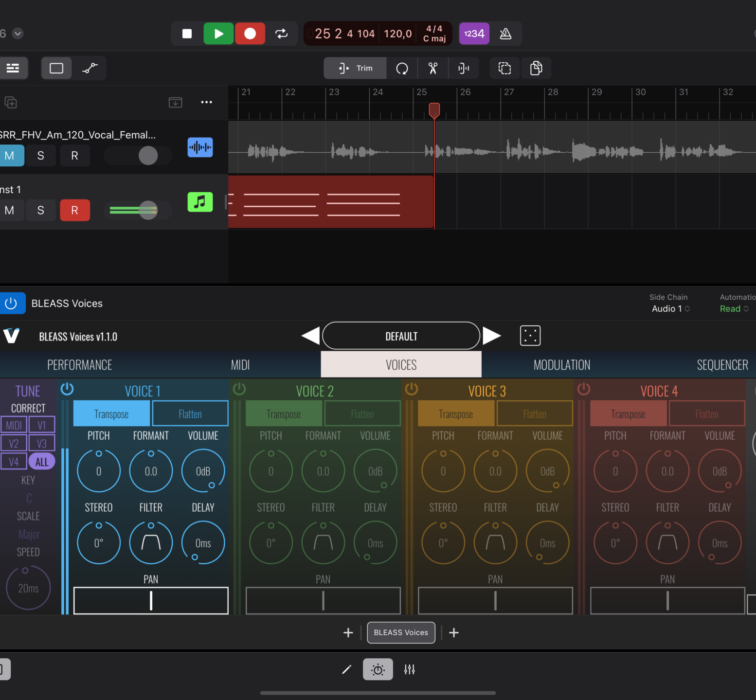Click the green instrument track note icon

point(200,202)
